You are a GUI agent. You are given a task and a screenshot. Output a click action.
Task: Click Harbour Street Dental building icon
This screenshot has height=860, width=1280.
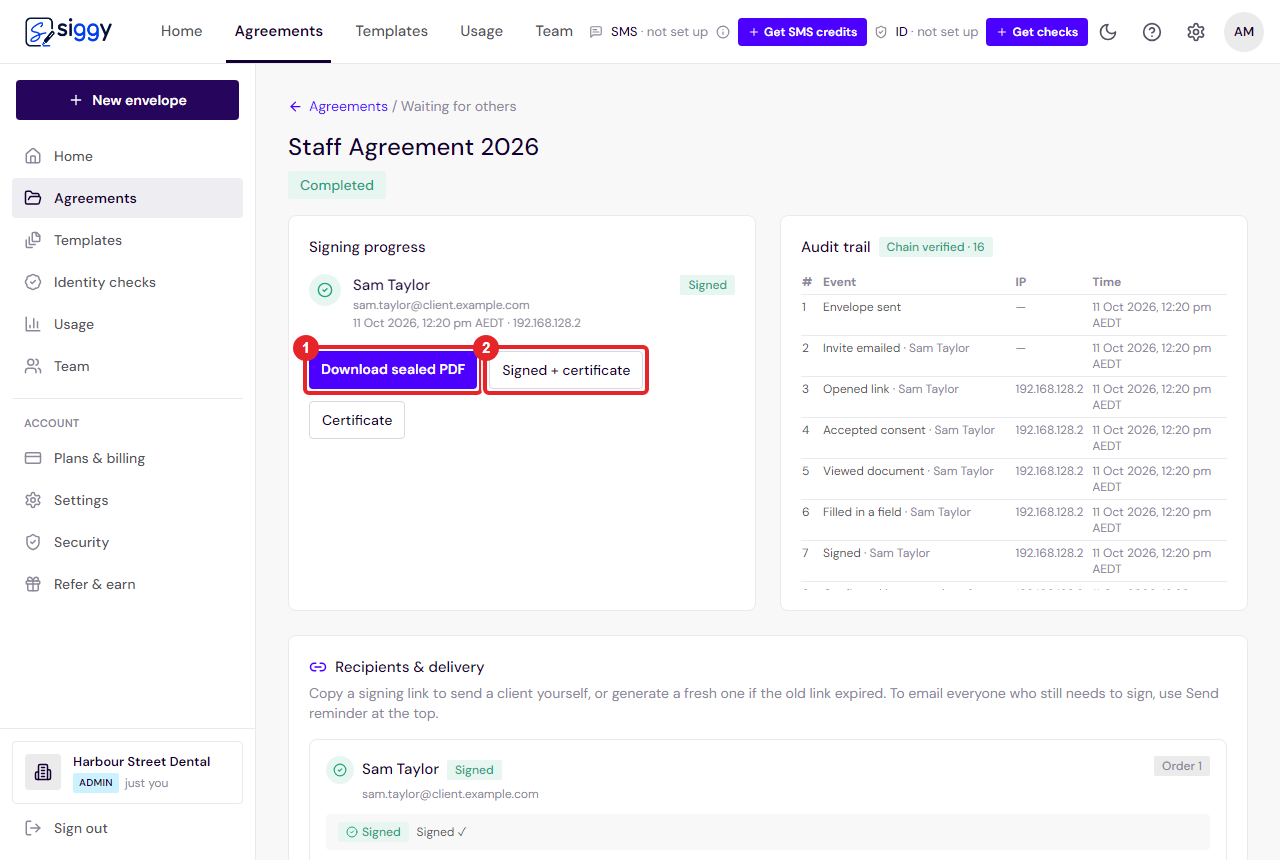pos(43,772)
